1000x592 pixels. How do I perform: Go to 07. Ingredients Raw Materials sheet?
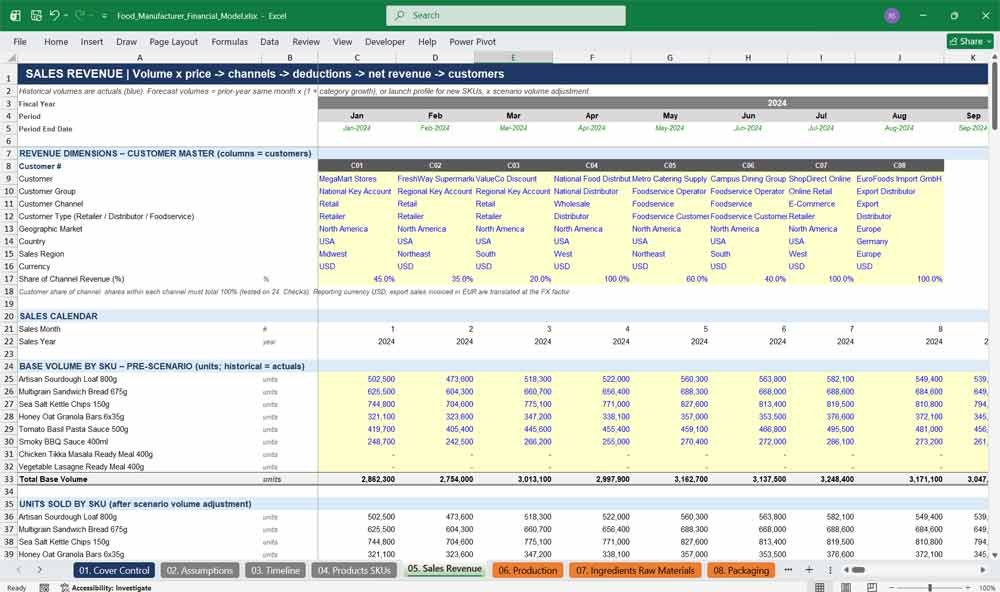[x=635, y=570]
